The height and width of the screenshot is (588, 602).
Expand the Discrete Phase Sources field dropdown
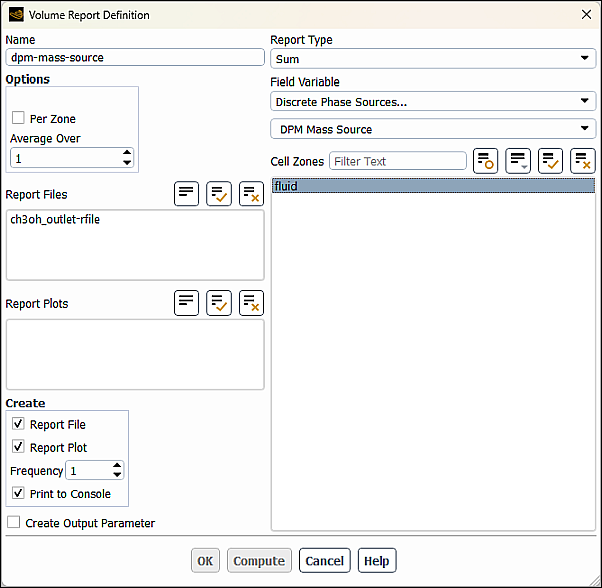click(432, 101)
